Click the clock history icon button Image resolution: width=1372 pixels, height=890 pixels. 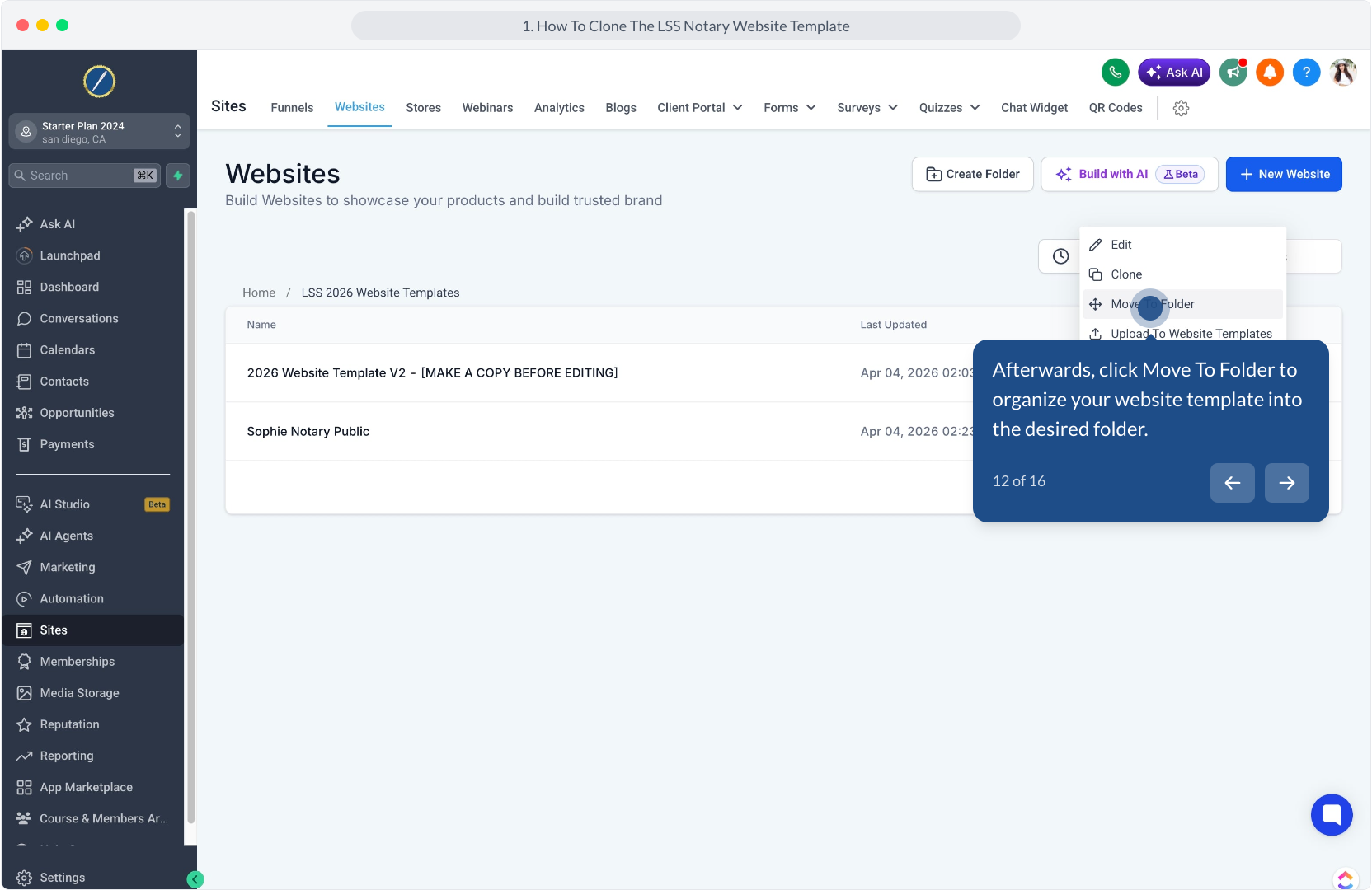1060,256
